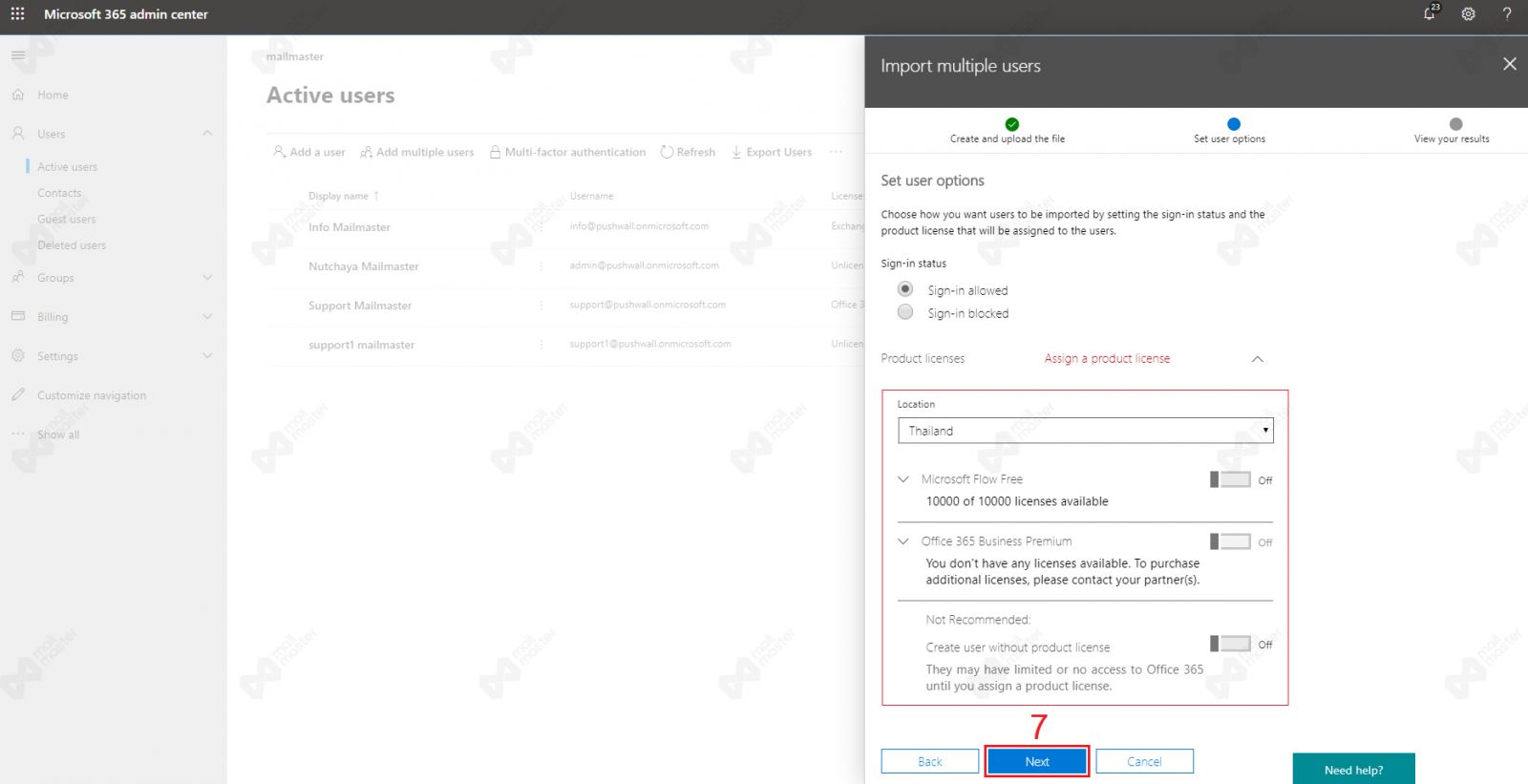
Task: Close the Import multiple users panel
Action: (x=1509, y=64)
